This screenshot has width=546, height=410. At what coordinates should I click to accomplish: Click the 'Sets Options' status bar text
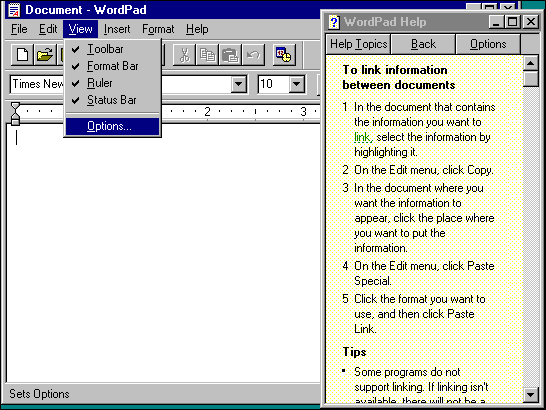(x=39, y=394)
